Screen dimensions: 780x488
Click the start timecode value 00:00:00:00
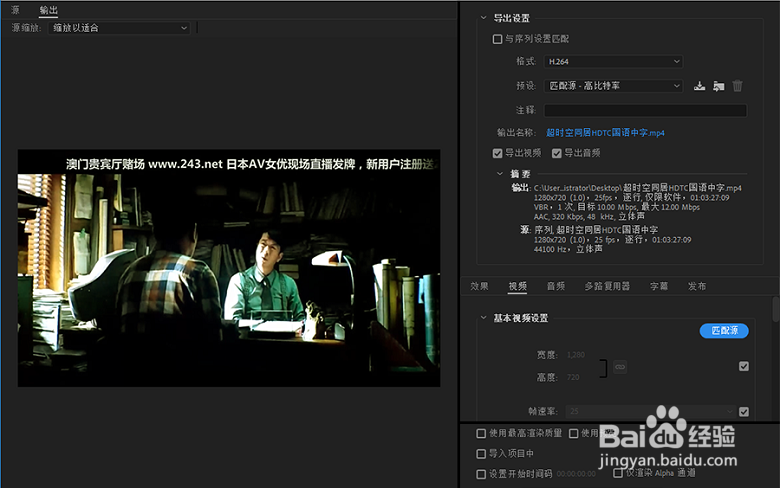(x=576, y=474)
